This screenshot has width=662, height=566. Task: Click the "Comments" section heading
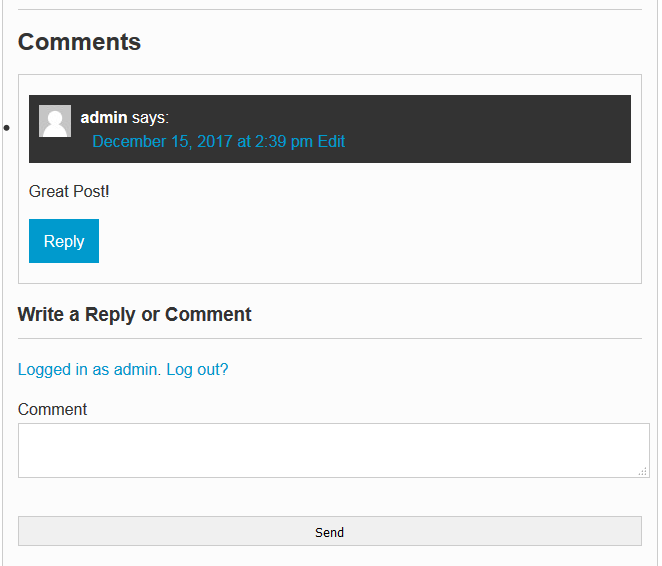[79, 42]
